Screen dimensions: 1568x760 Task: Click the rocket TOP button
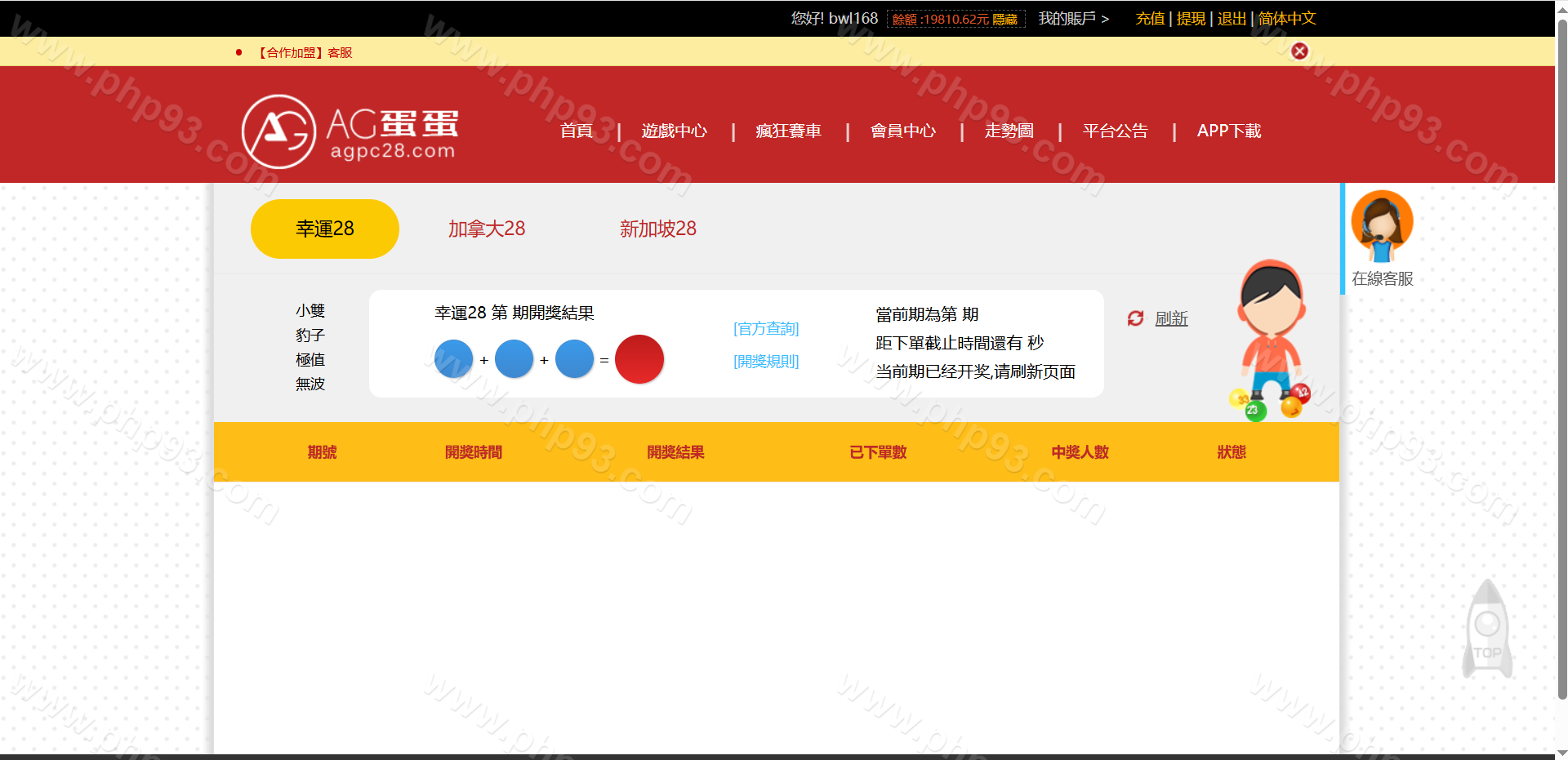point(1487,629)
